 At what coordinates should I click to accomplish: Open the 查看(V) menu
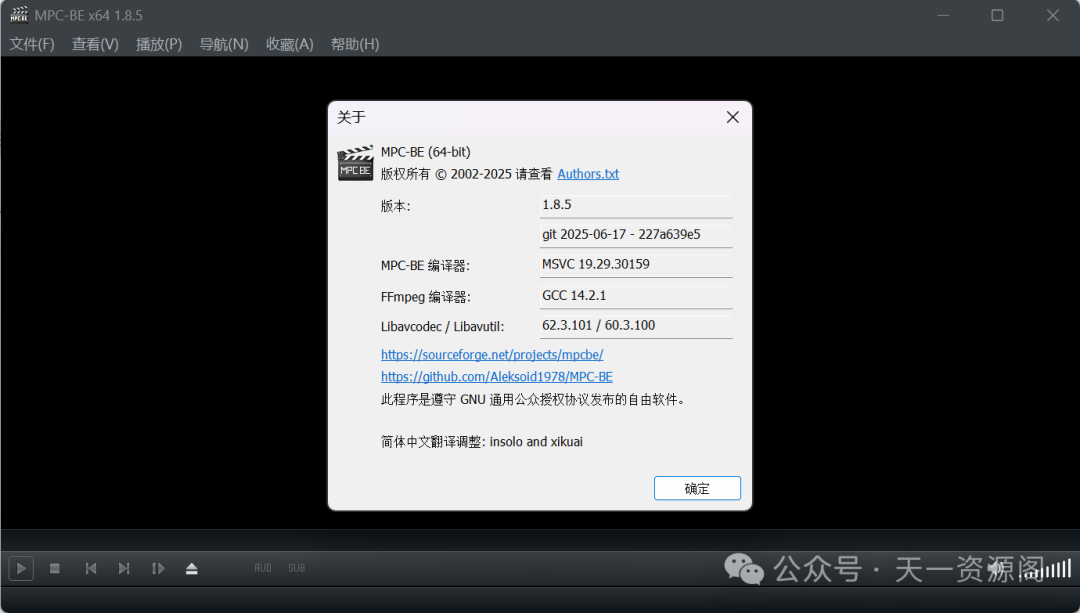coord(95,44)
